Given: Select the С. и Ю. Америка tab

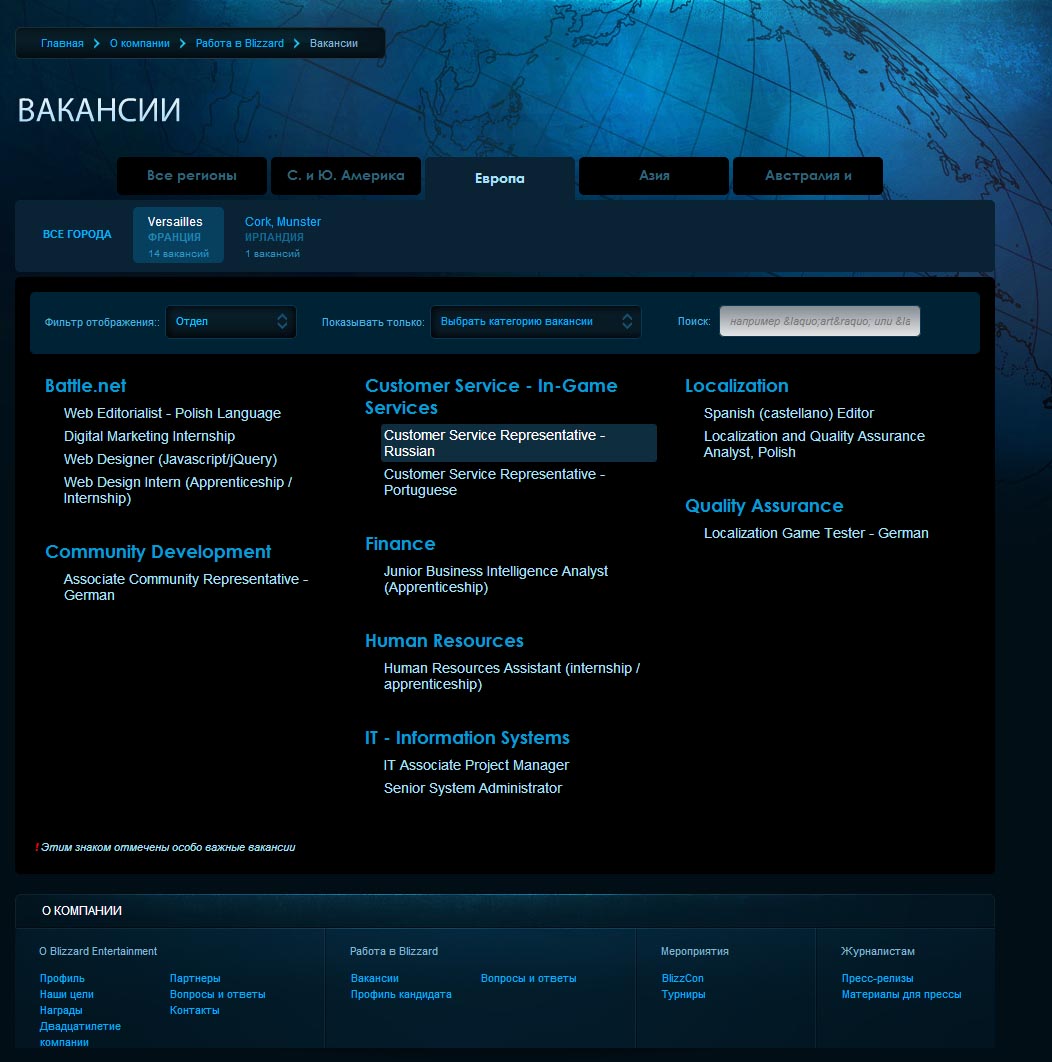Looking at the screenshot, I should tap(346, 176).
